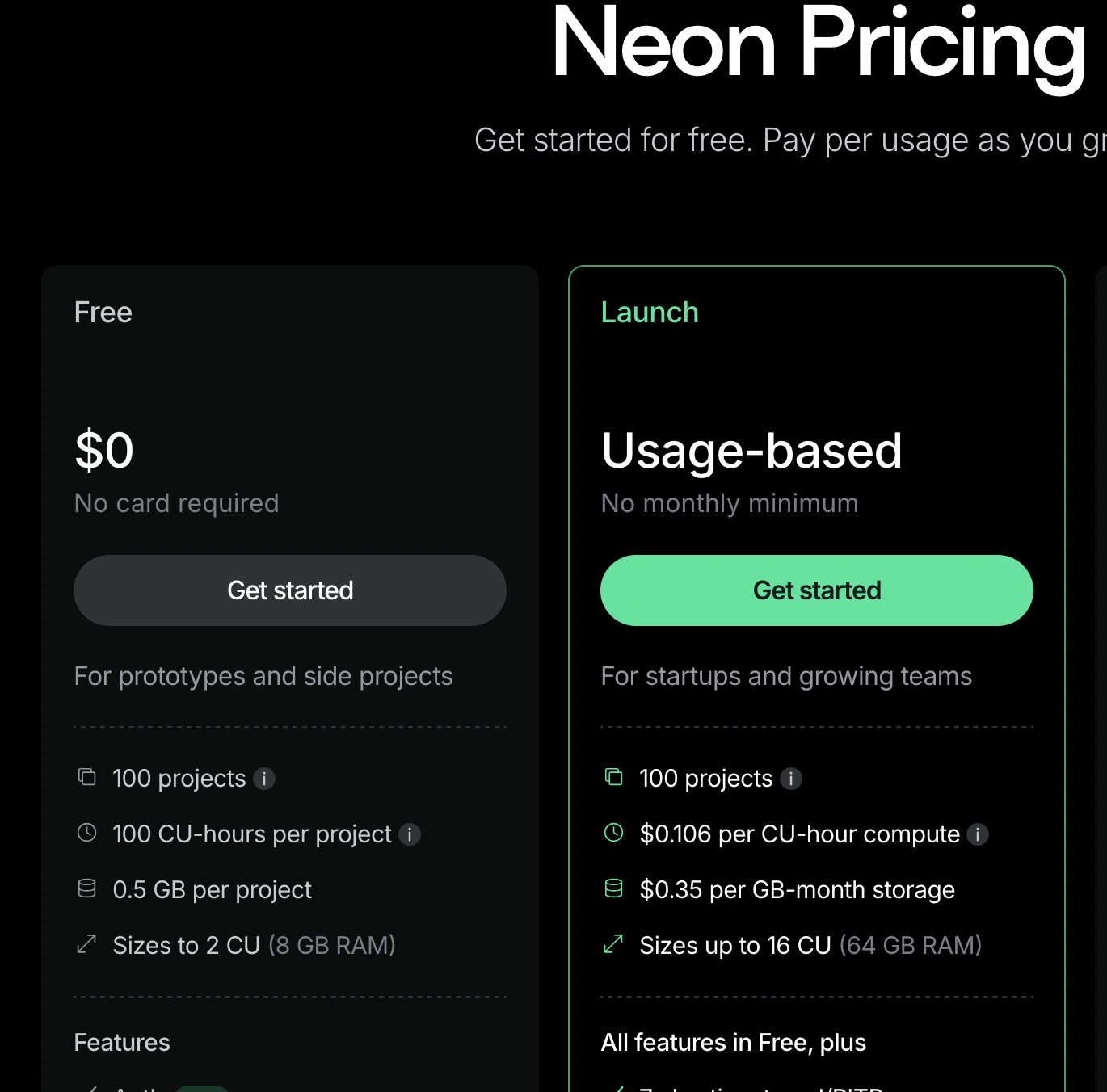Click the green projects icon on Launch card
Image resolution: width=1107 pixels, height=1092 pixels.
click(614, 777)
